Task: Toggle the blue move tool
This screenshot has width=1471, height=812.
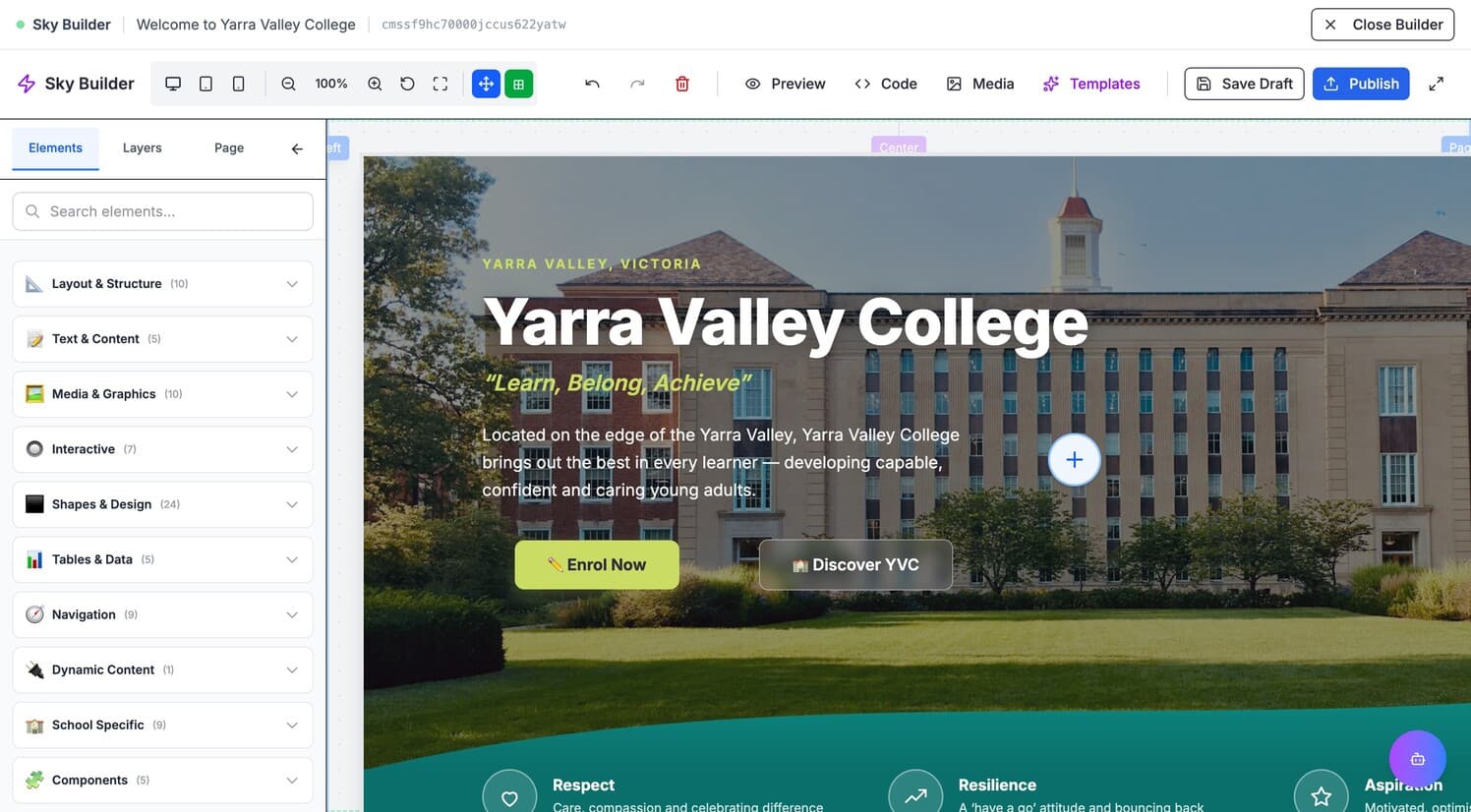Action: (486, 84)
